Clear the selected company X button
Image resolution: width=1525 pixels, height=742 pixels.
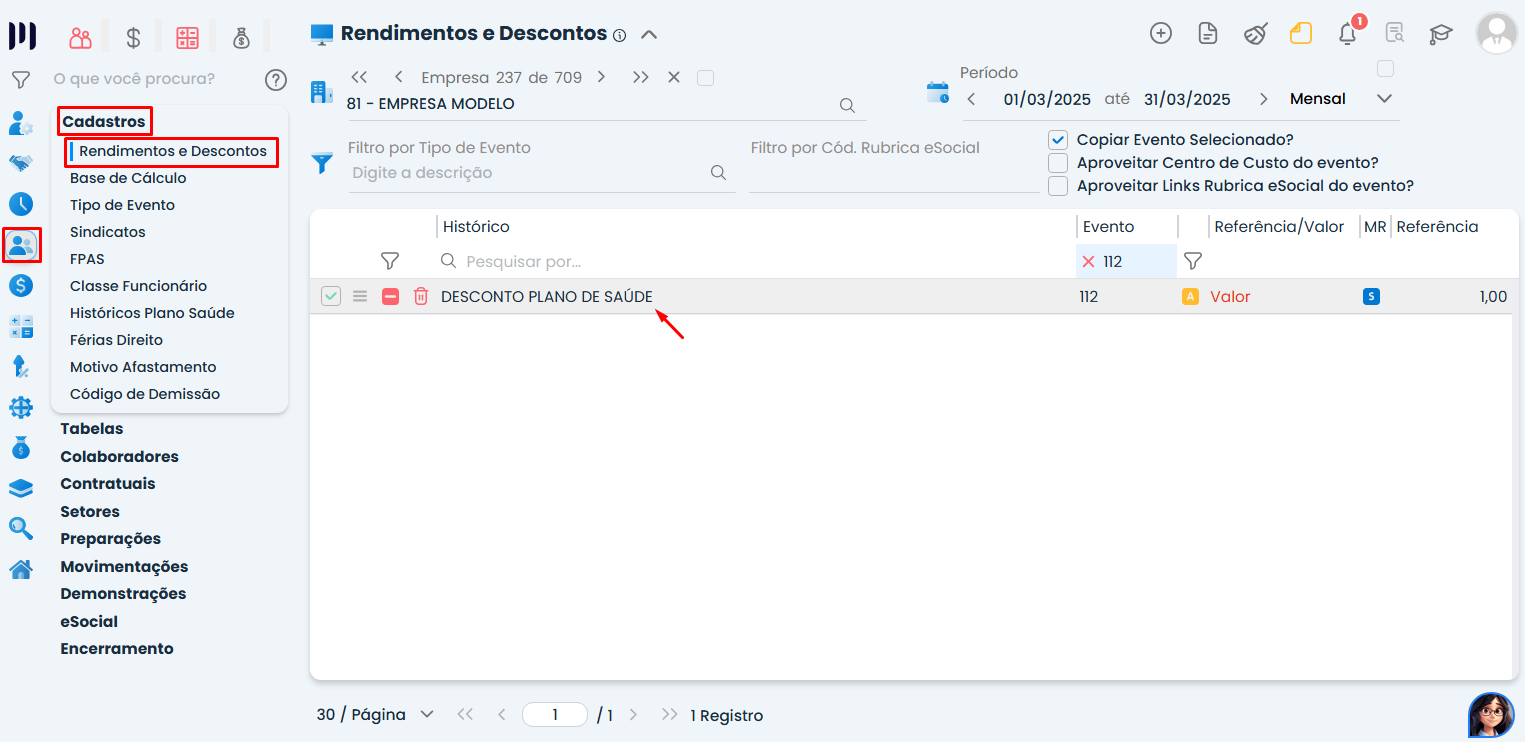[x=674, y=77]
